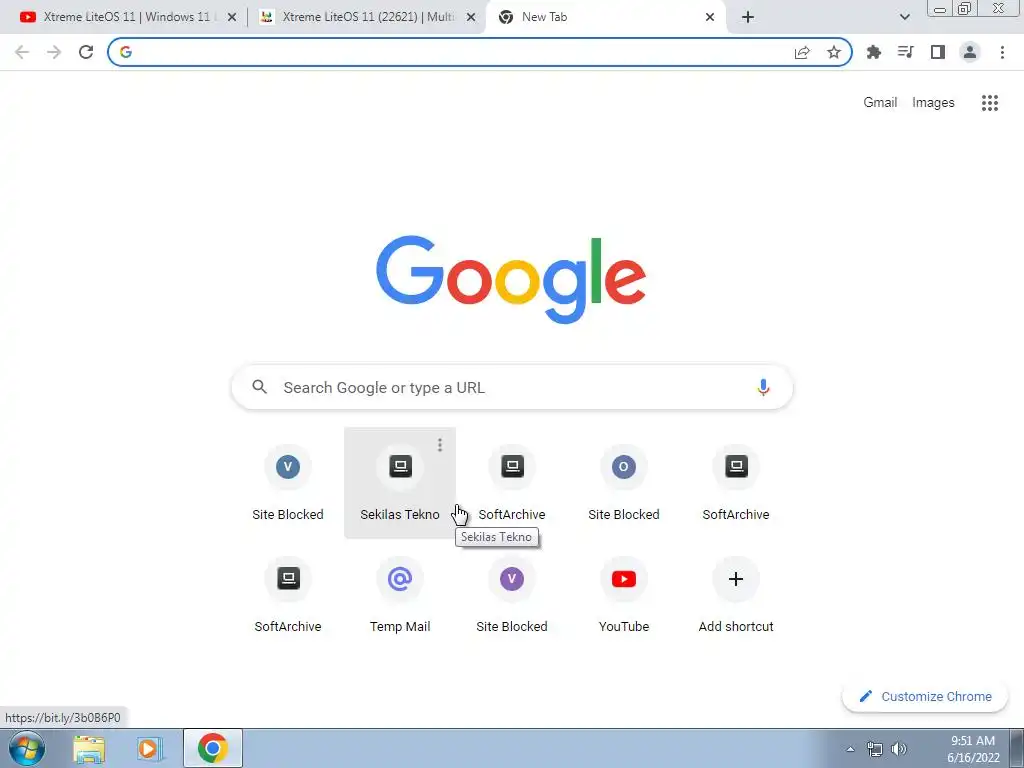Open more actions for Sekilas Tekno shortcut
The image size is (1024, 768).
[x=440, y=445]
